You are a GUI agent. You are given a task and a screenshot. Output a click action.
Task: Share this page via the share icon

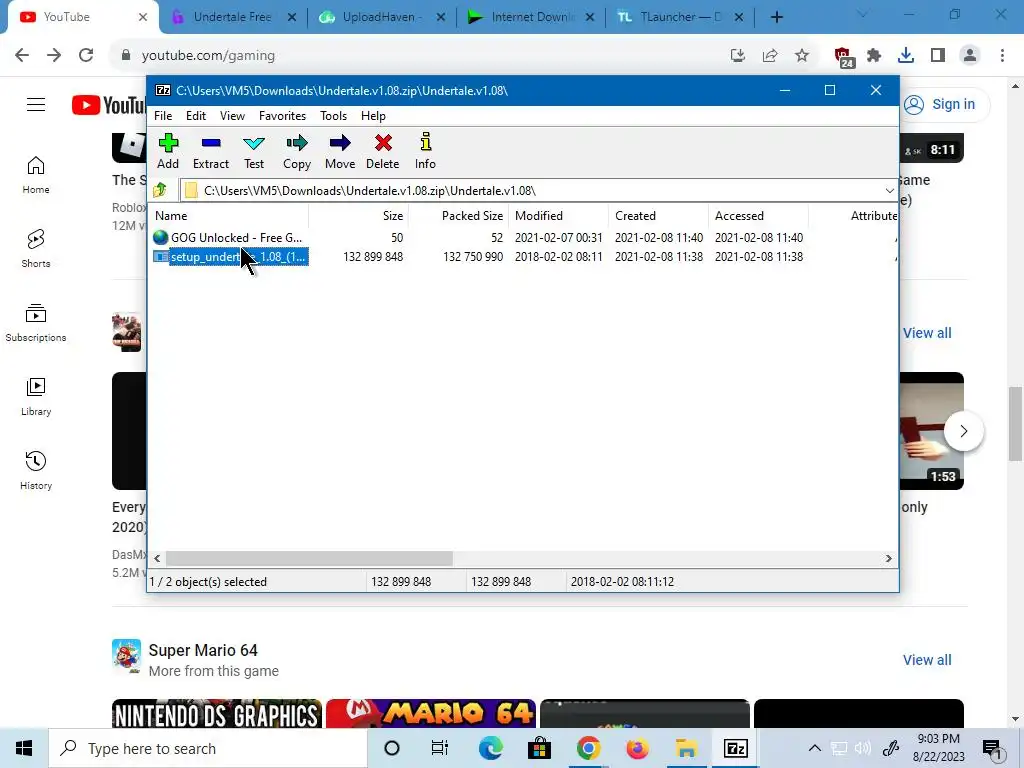point(770,56)
